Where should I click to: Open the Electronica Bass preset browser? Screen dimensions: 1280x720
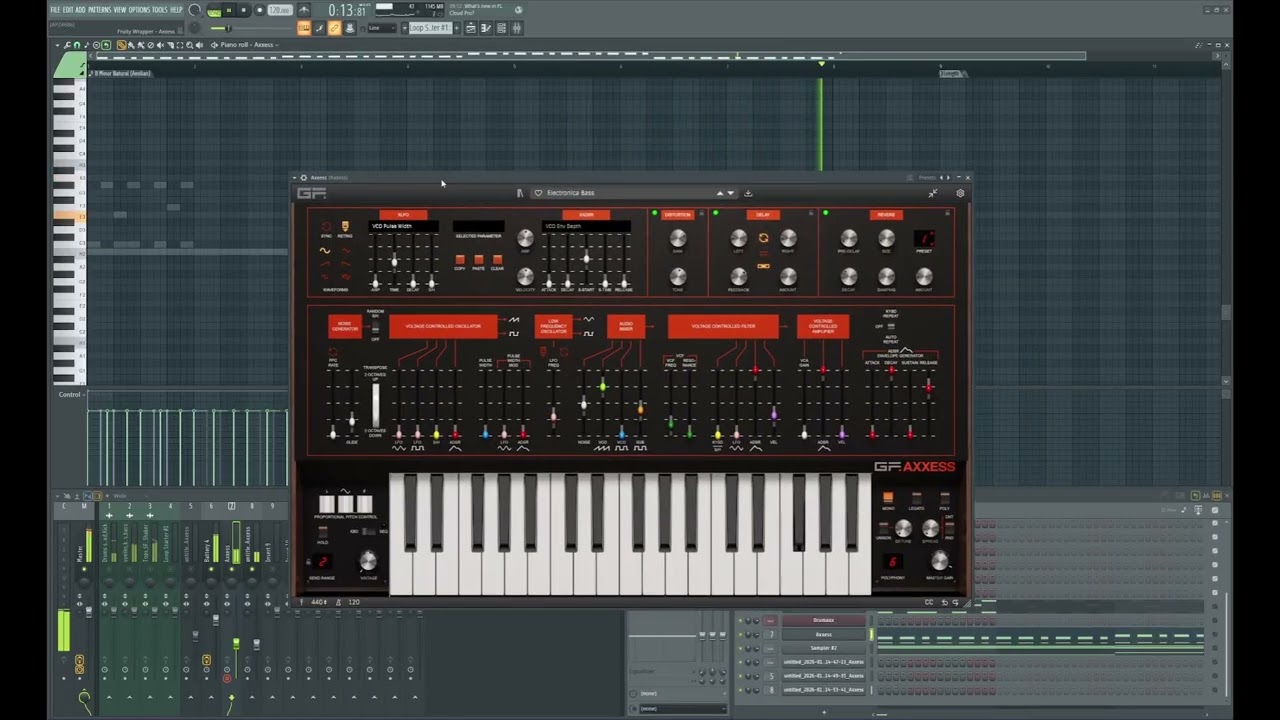pos(571,193)
